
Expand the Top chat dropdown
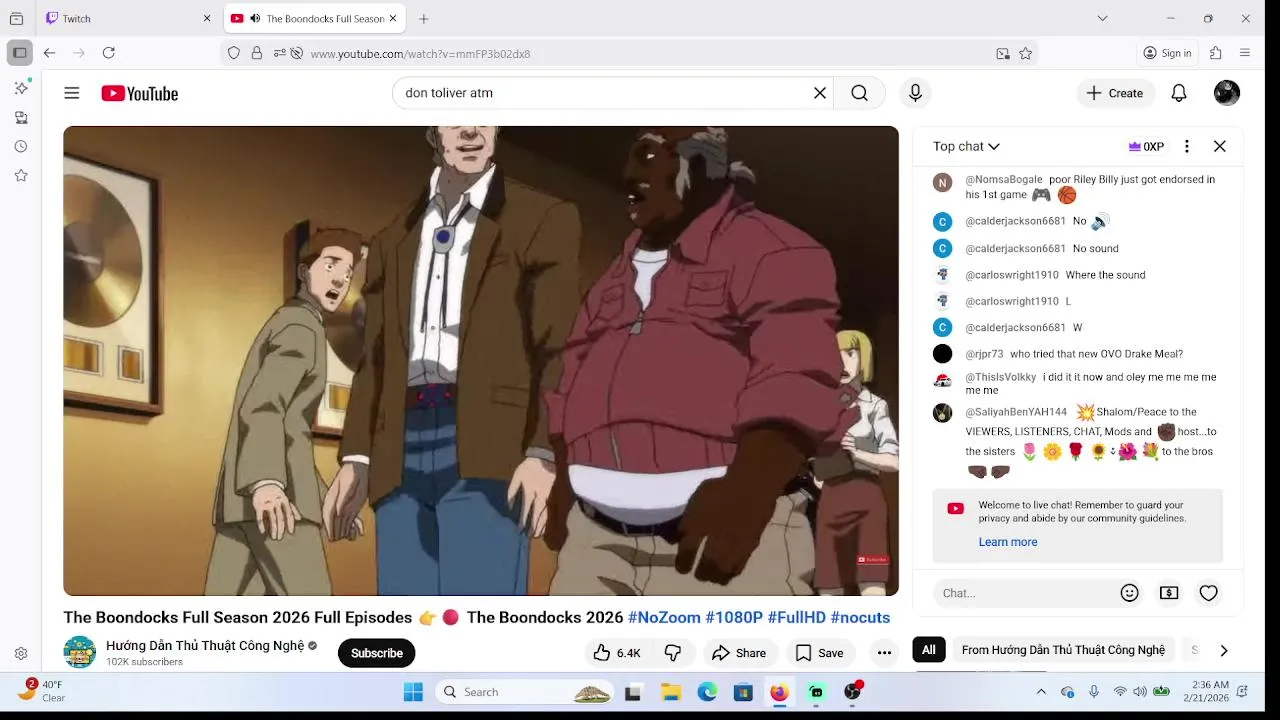(x=966, y=146)
